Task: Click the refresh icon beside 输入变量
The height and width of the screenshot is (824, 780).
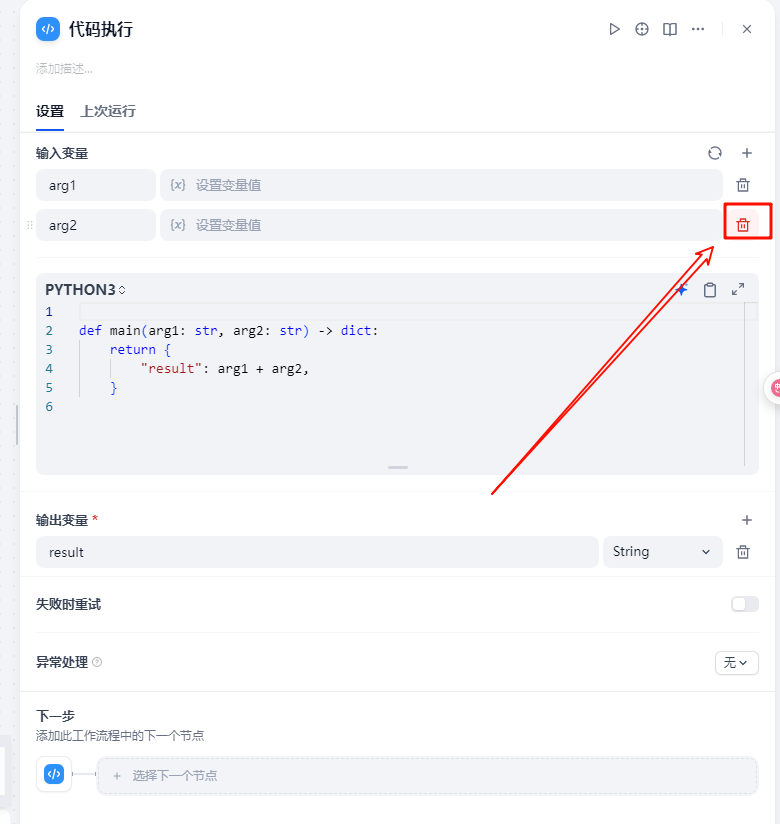Action: click(x=714, y=153)
